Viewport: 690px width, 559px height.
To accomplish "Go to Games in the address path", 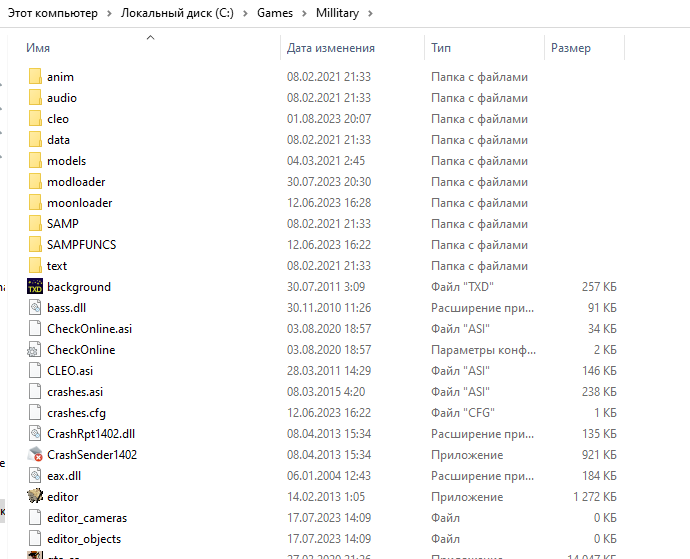I will [x=276, y=14].
